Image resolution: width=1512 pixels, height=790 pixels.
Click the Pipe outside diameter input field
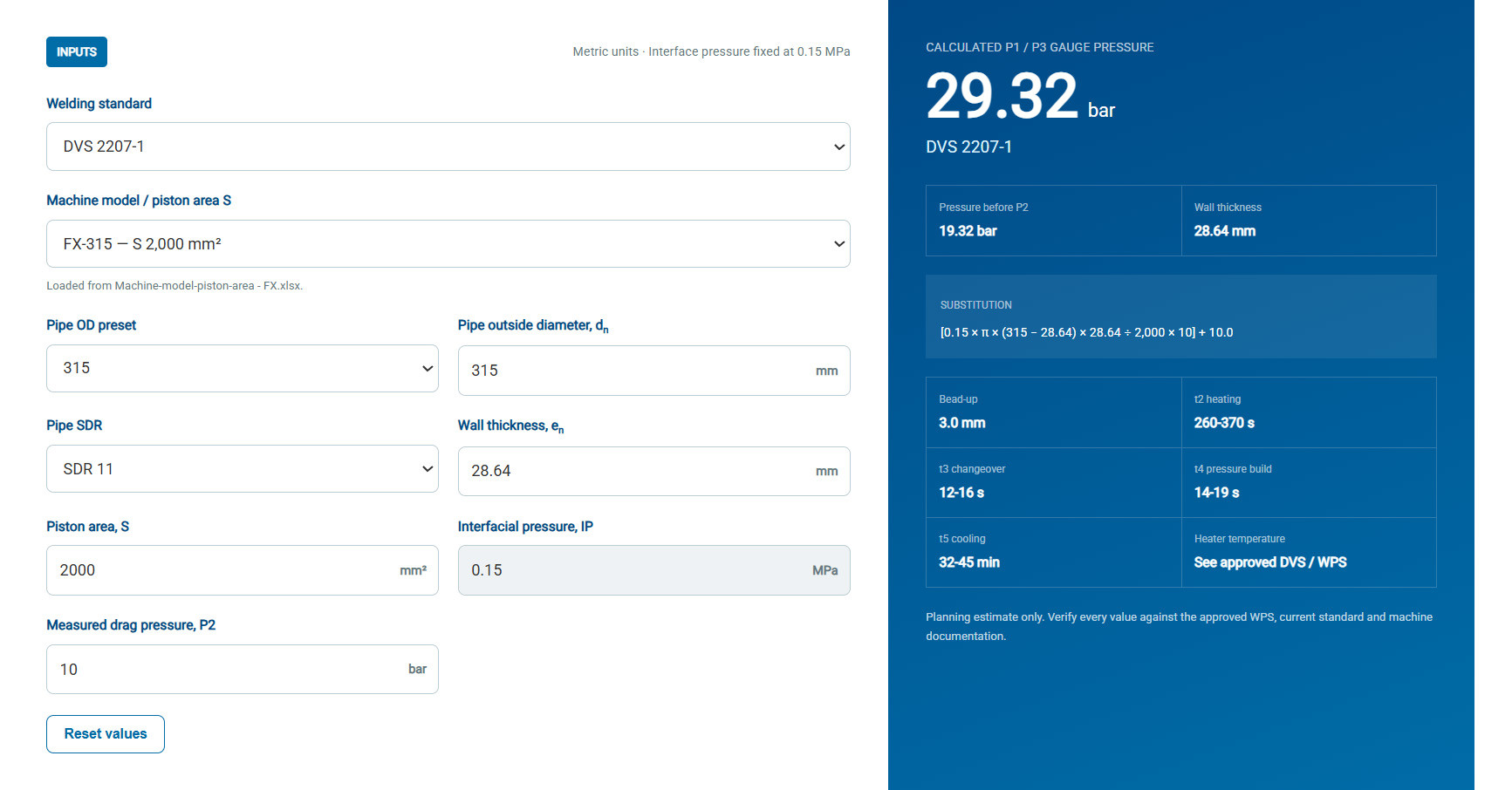(653, 371)
